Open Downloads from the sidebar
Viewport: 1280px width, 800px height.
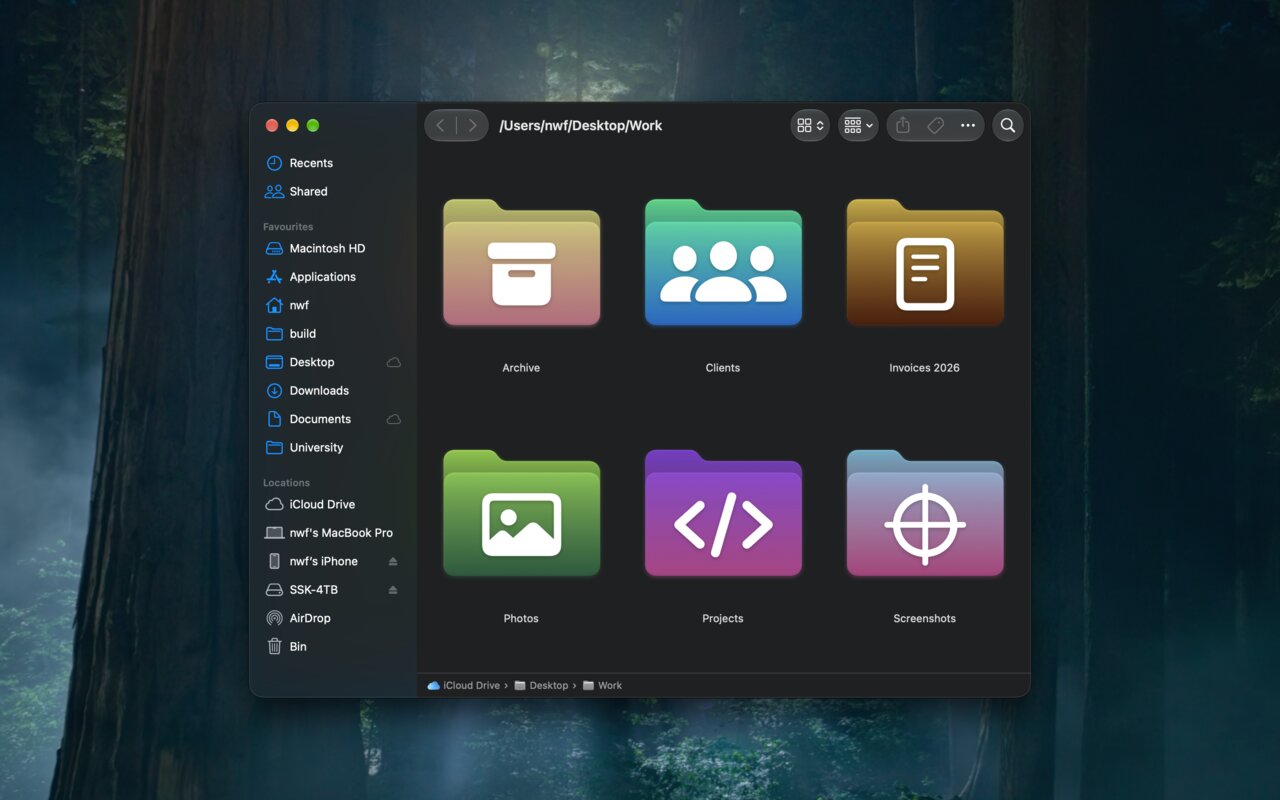333,391
